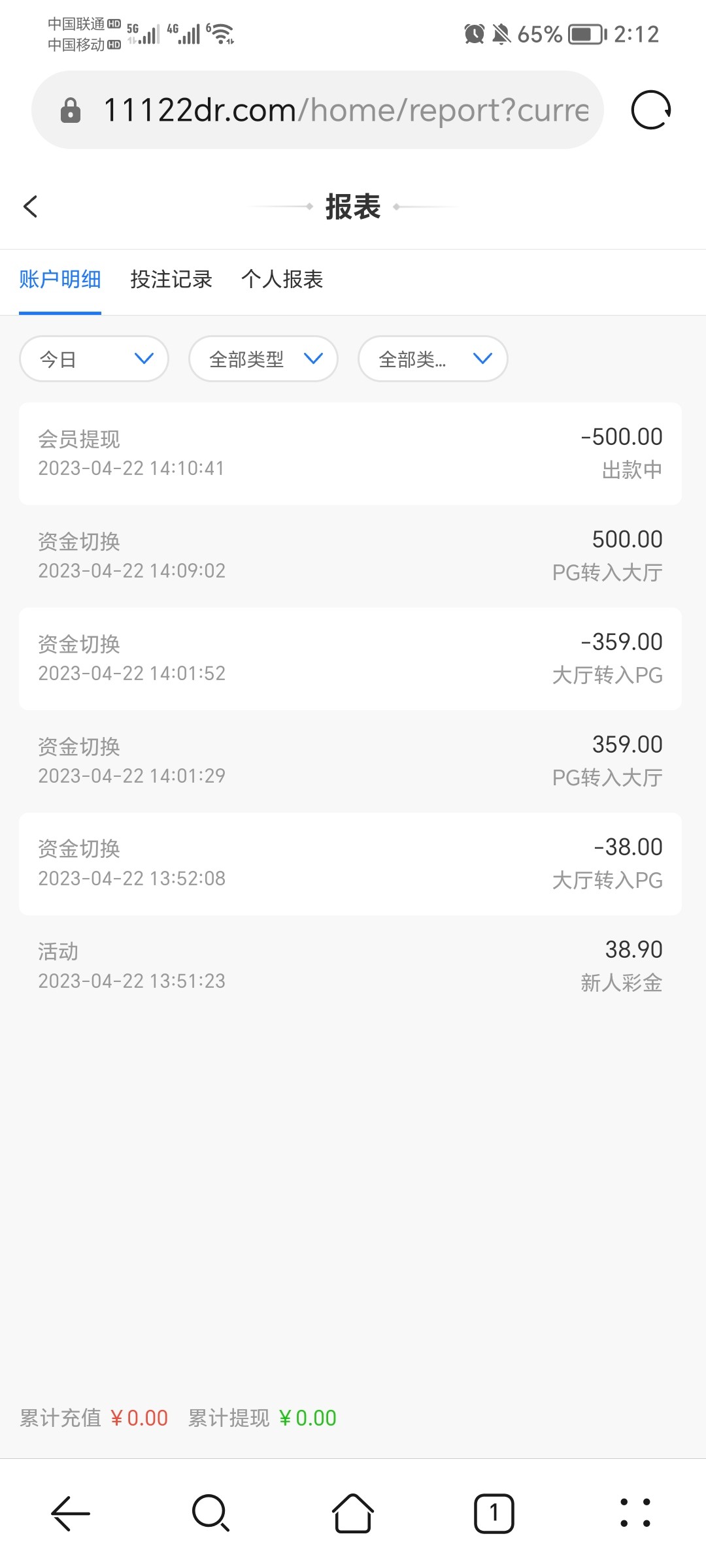This screenshot has width=706, height=1568.
Task: Open the 500.00 PG转入大厅 transfer record
Action: click(x=350, y=556)
